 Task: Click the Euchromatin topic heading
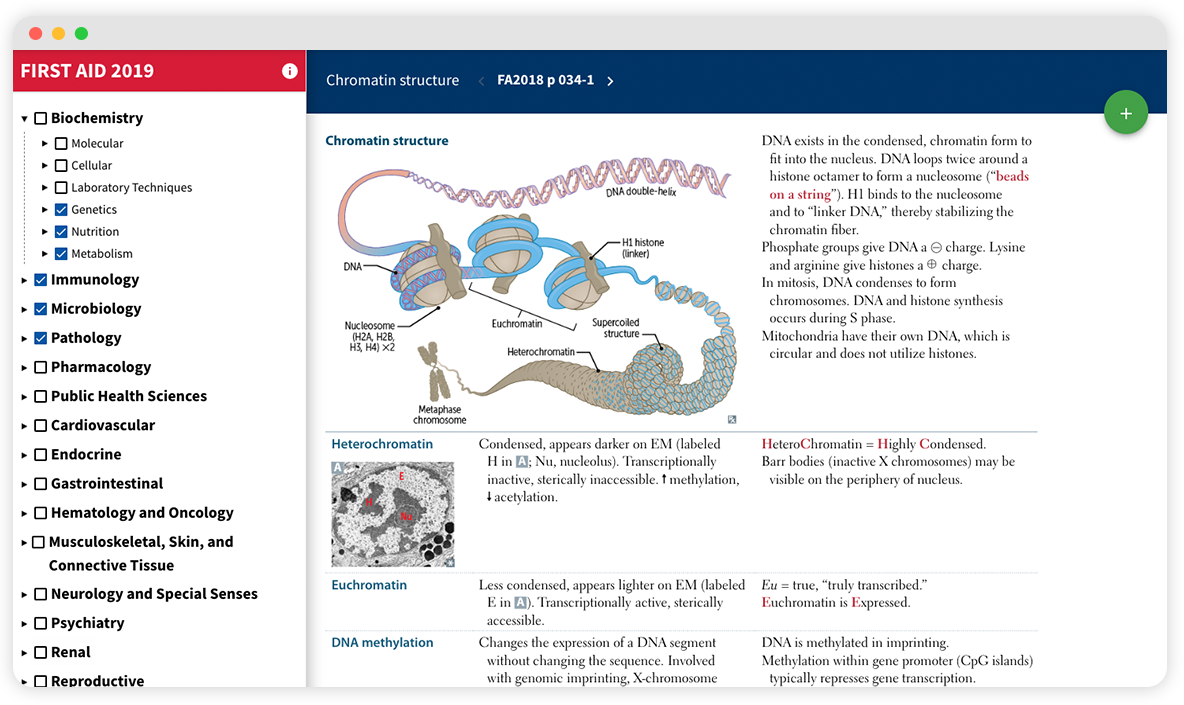point(369,585)
